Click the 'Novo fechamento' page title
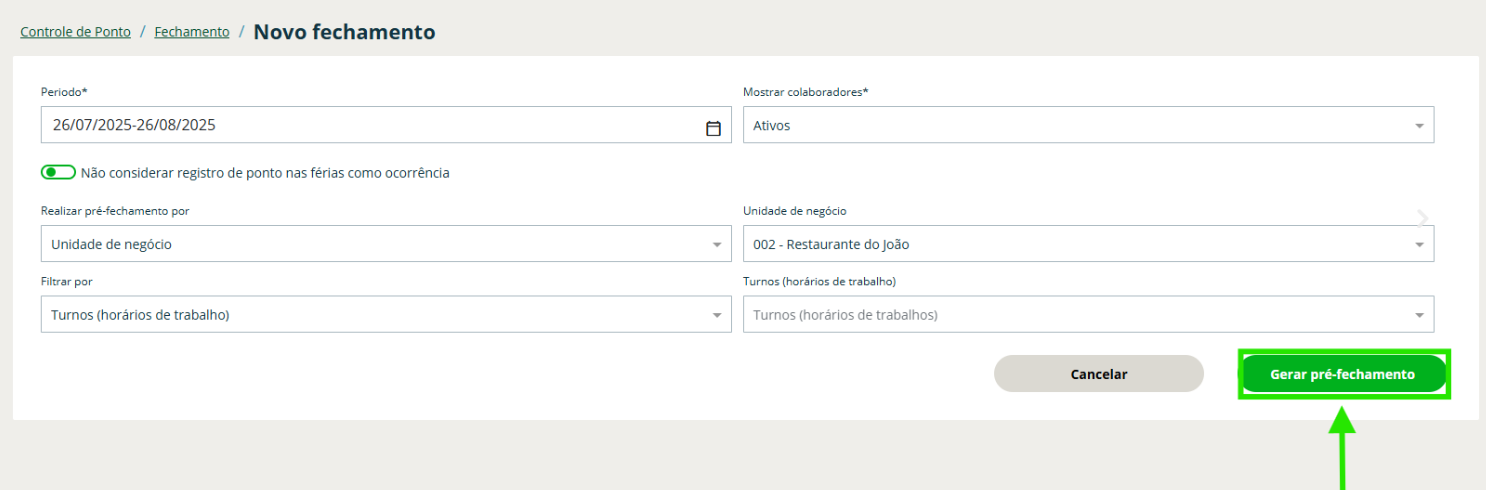The height and width of the screenshot is (490, 1486). click(344, 32)
